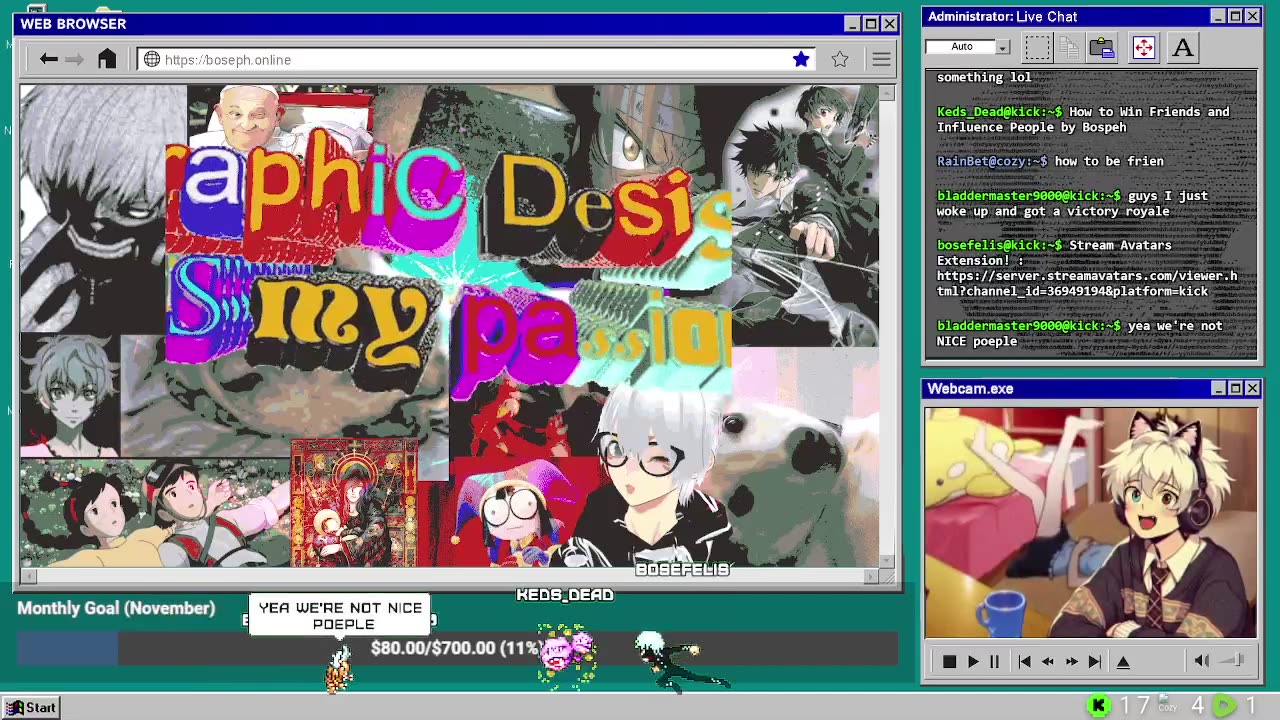Fast-forward the Webcam.exe video
Screen dimensions: 1280x720
(1071, 661)
